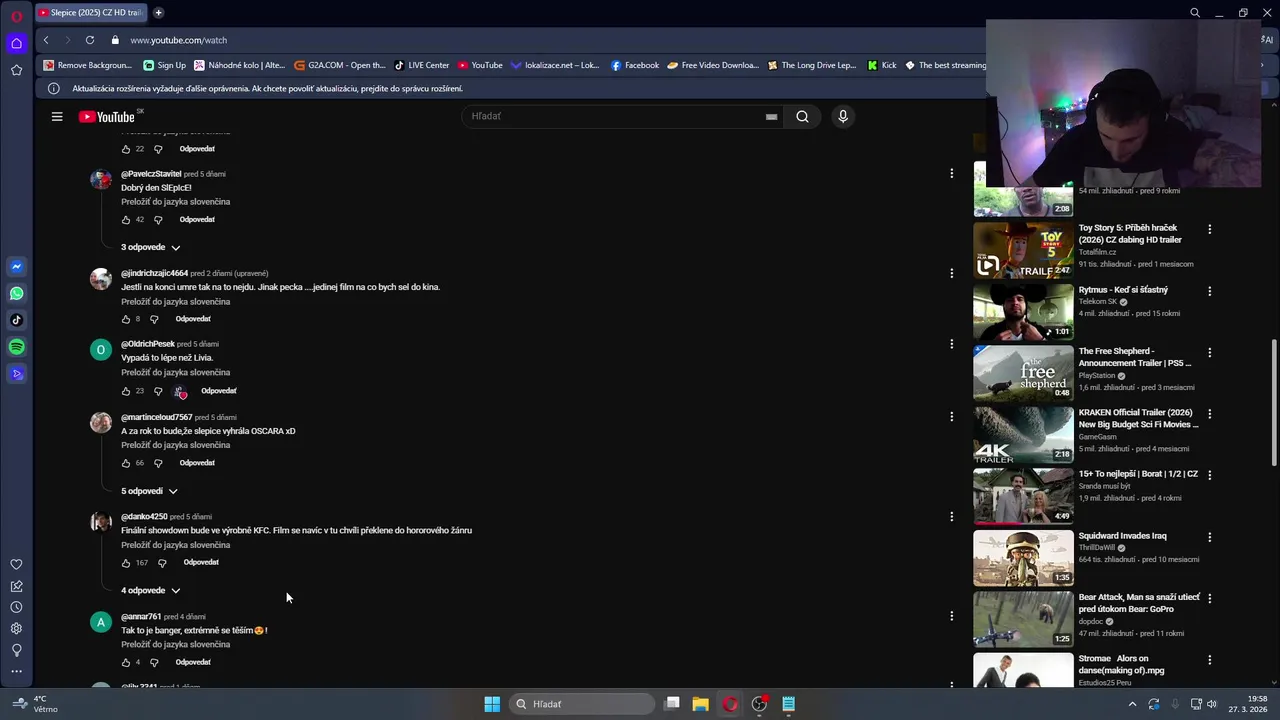Open the Opera sidebar home icon
Viewport: 1280px width, 720px height.
point(16,43)
